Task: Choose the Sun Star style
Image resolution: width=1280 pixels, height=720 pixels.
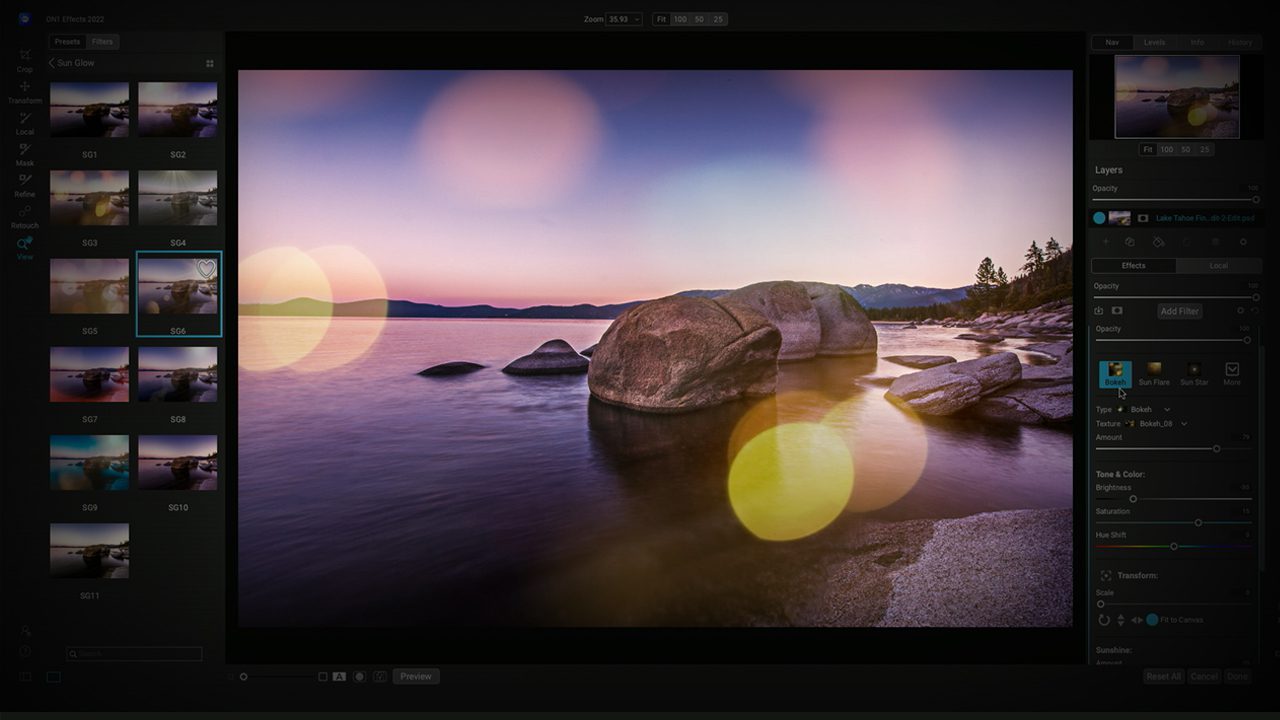Action: coord(1194,374)
